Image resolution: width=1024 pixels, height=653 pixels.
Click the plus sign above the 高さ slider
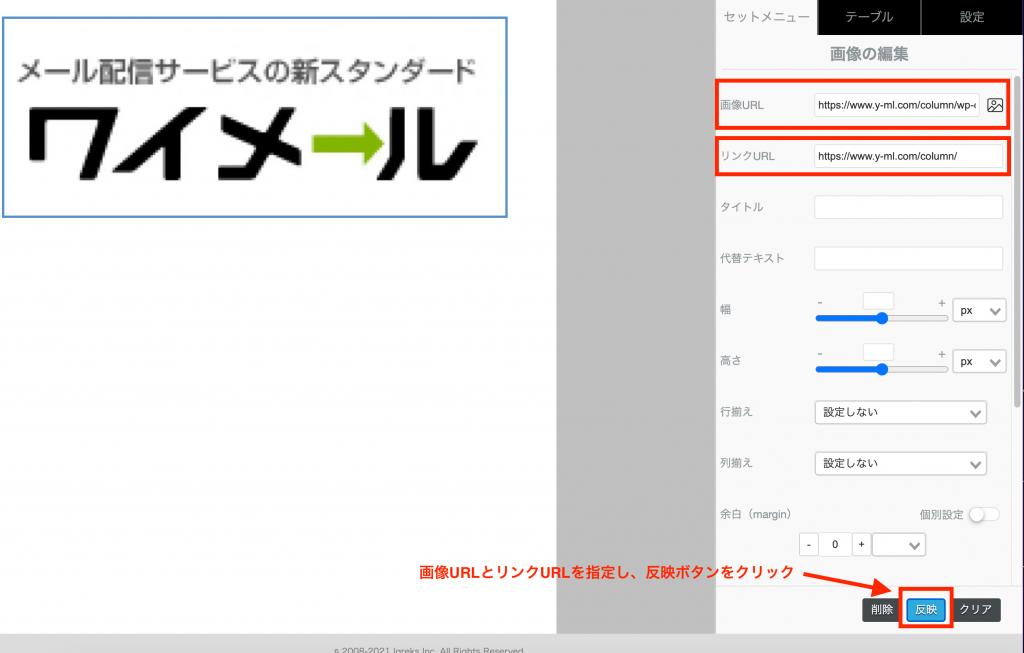[942, 354]
